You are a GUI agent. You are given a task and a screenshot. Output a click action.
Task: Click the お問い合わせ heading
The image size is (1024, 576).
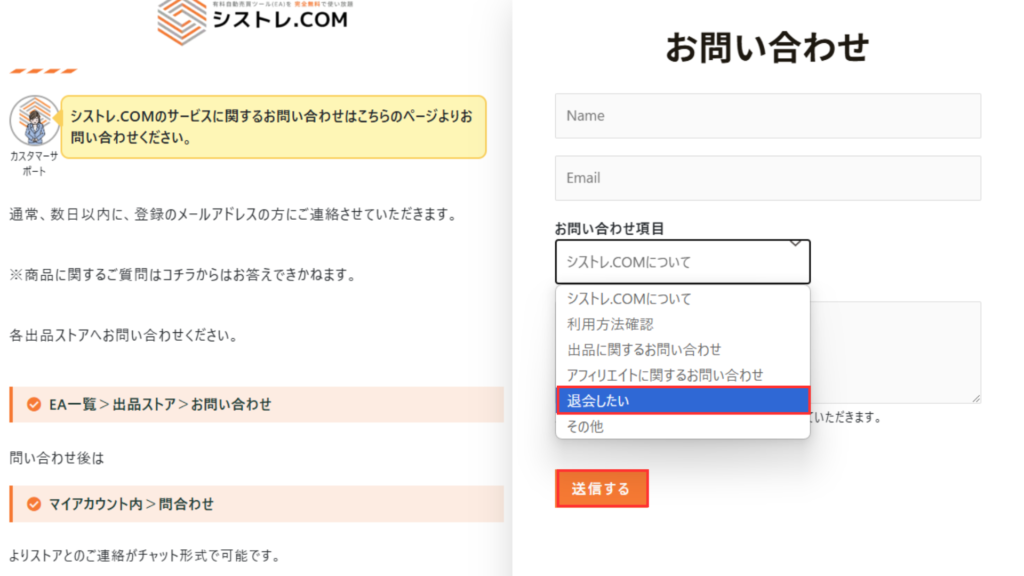[767, 48]
